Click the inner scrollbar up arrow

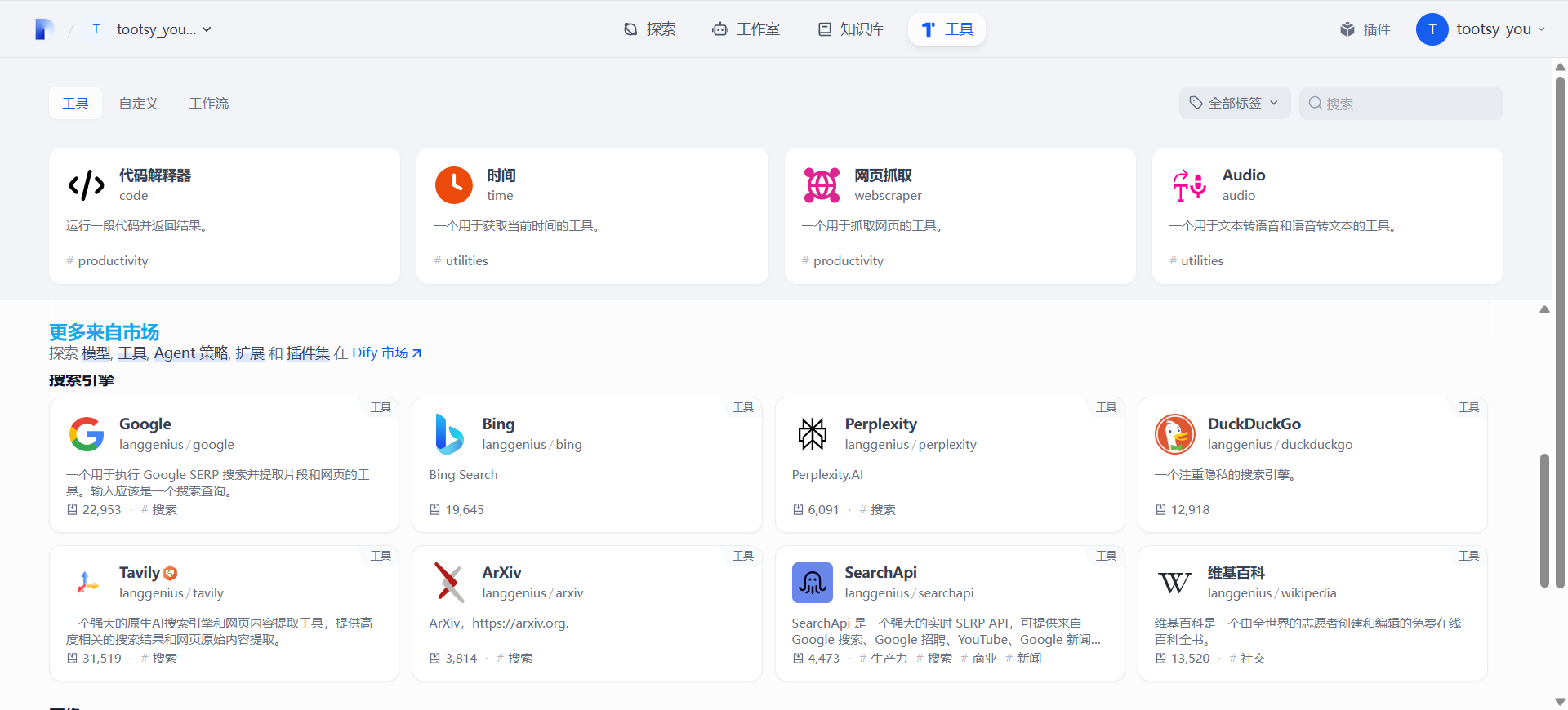click(1544, 309)
